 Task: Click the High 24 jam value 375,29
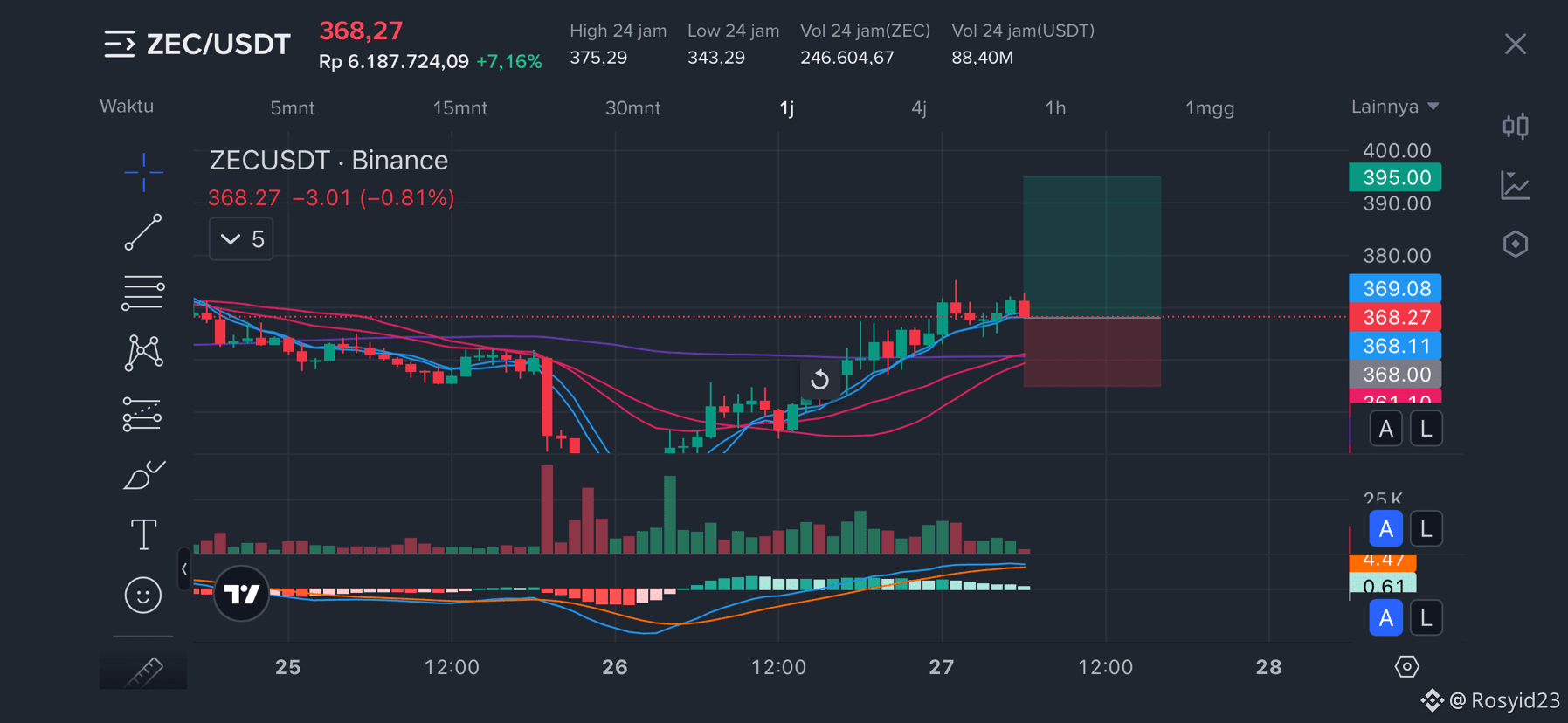coord(598,58)
